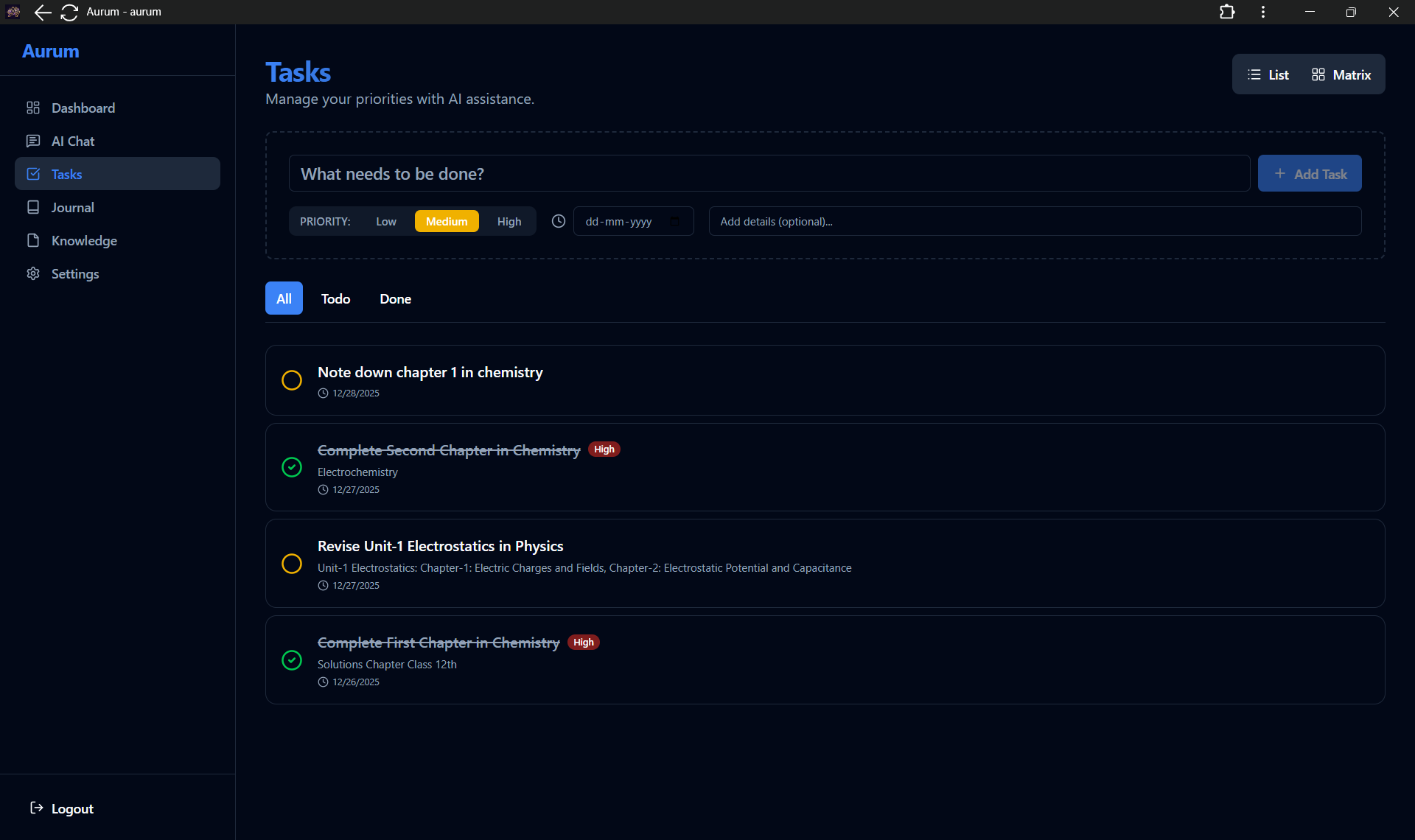Image resolution: width=1415 pixels, height=840 pixels.
Task: Click the due date clock icon
Action: [559, 221]
